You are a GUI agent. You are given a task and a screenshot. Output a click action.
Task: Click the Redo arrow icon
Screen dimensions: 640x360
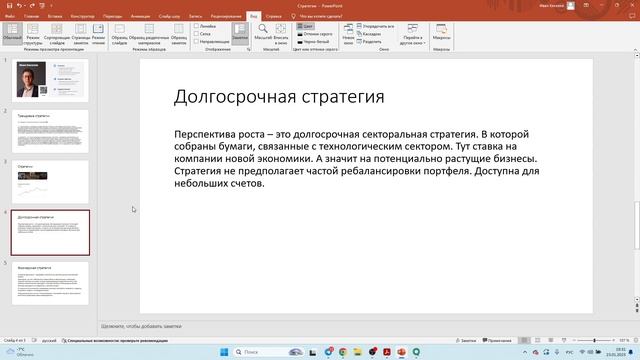pos(32,6)
